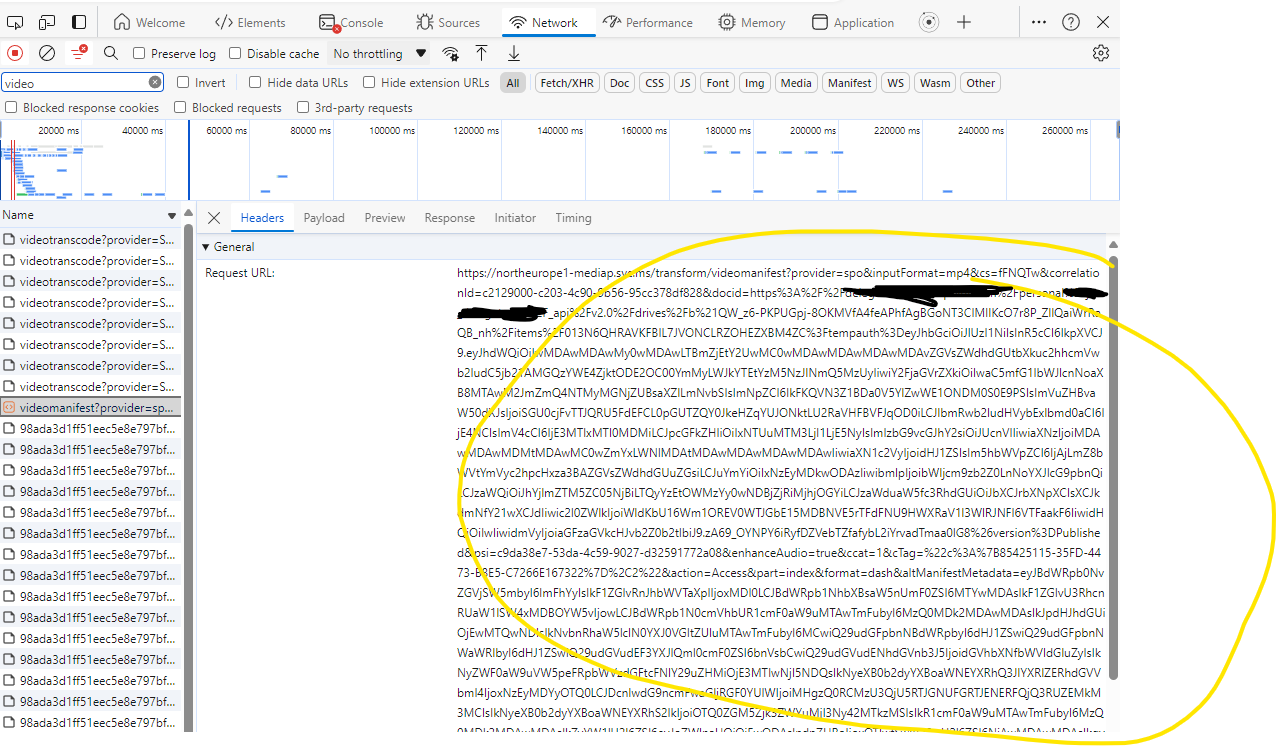Filter requests by Fetch/XHR

tap(566, 82)
